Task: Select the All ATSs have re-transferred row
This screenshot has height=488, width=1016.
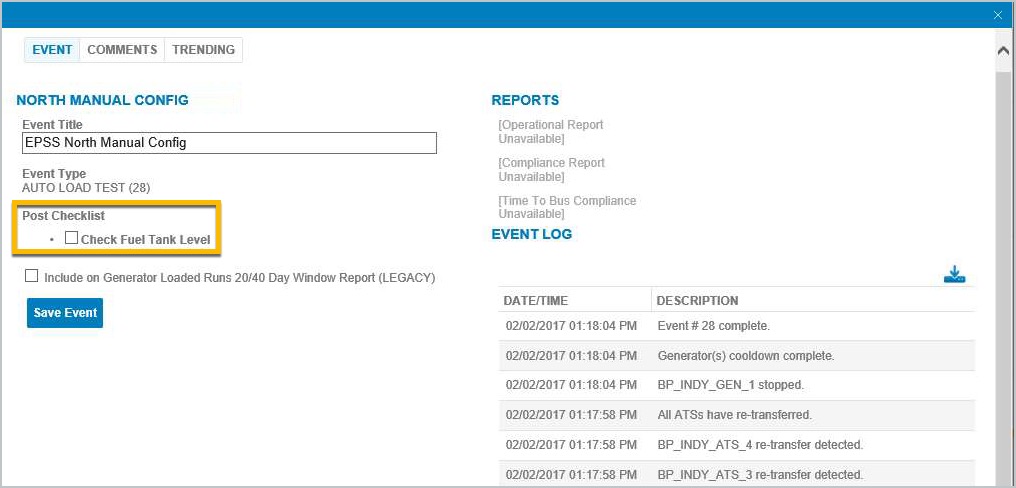Action: pyautogui.click(x=737, y=415)
